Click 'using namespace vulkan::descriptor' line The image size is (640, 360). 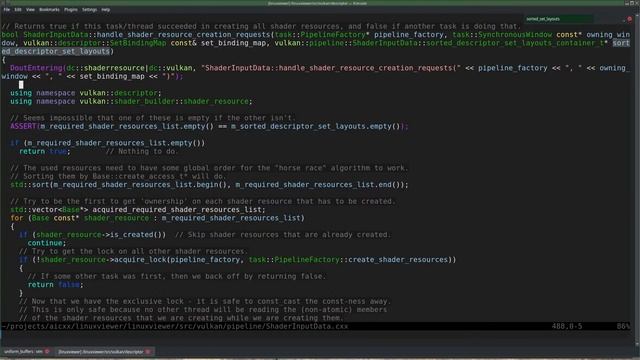click(86, 93)
